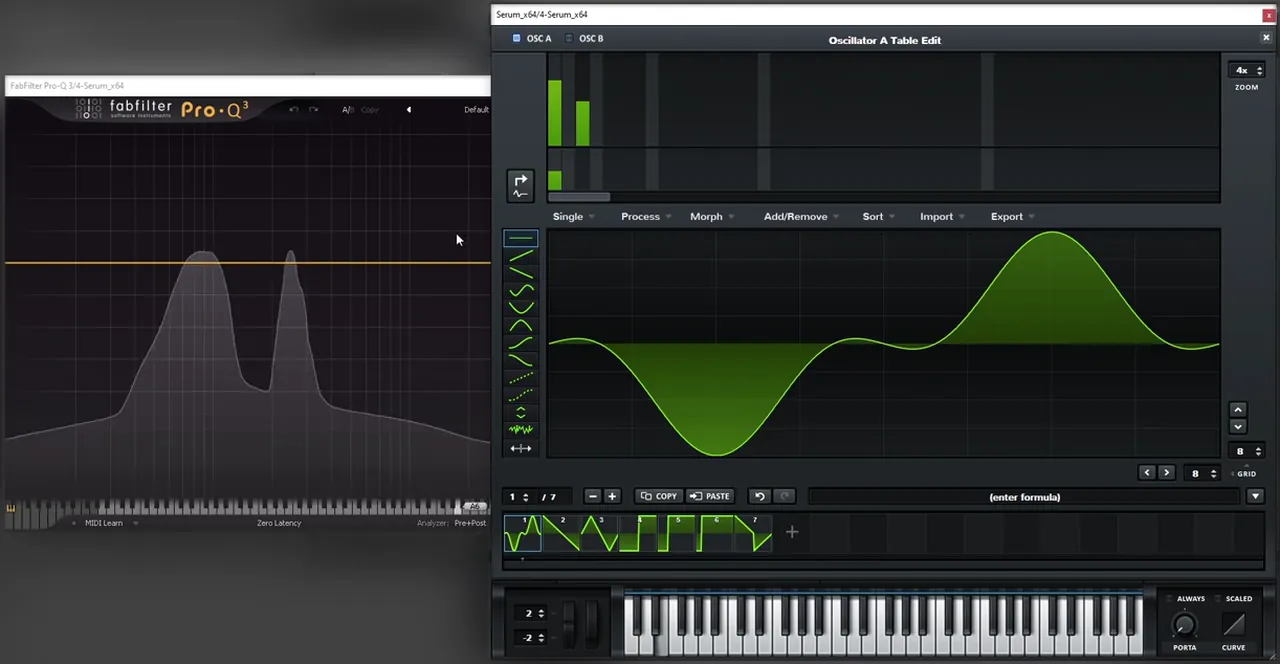Remove frame with the minus button

coord(592,496)
